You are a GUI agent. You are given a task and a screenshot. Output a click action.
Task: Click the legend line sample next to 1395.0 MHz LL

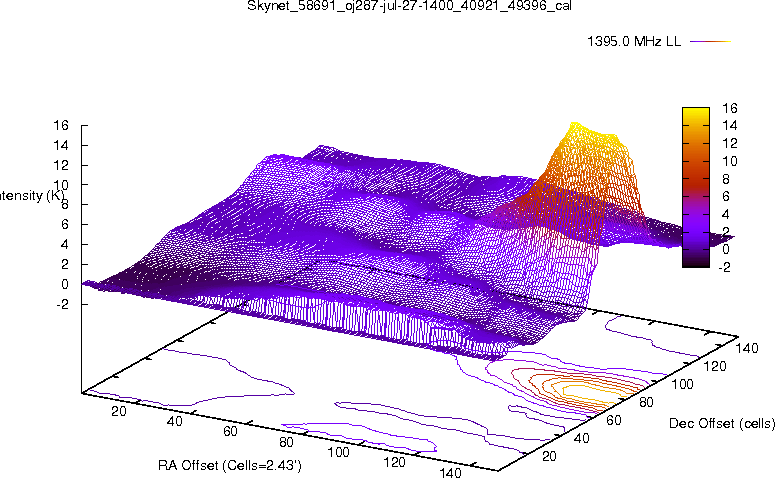coord(710,42)
